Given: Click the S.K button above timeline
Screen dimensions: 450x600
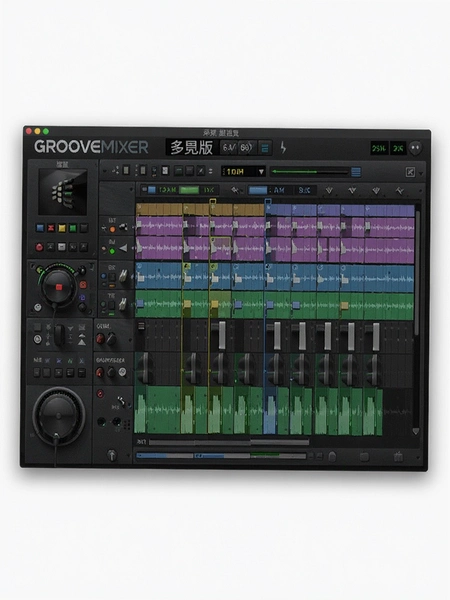Looking at the screenshot, I should (x=305, y=190).
